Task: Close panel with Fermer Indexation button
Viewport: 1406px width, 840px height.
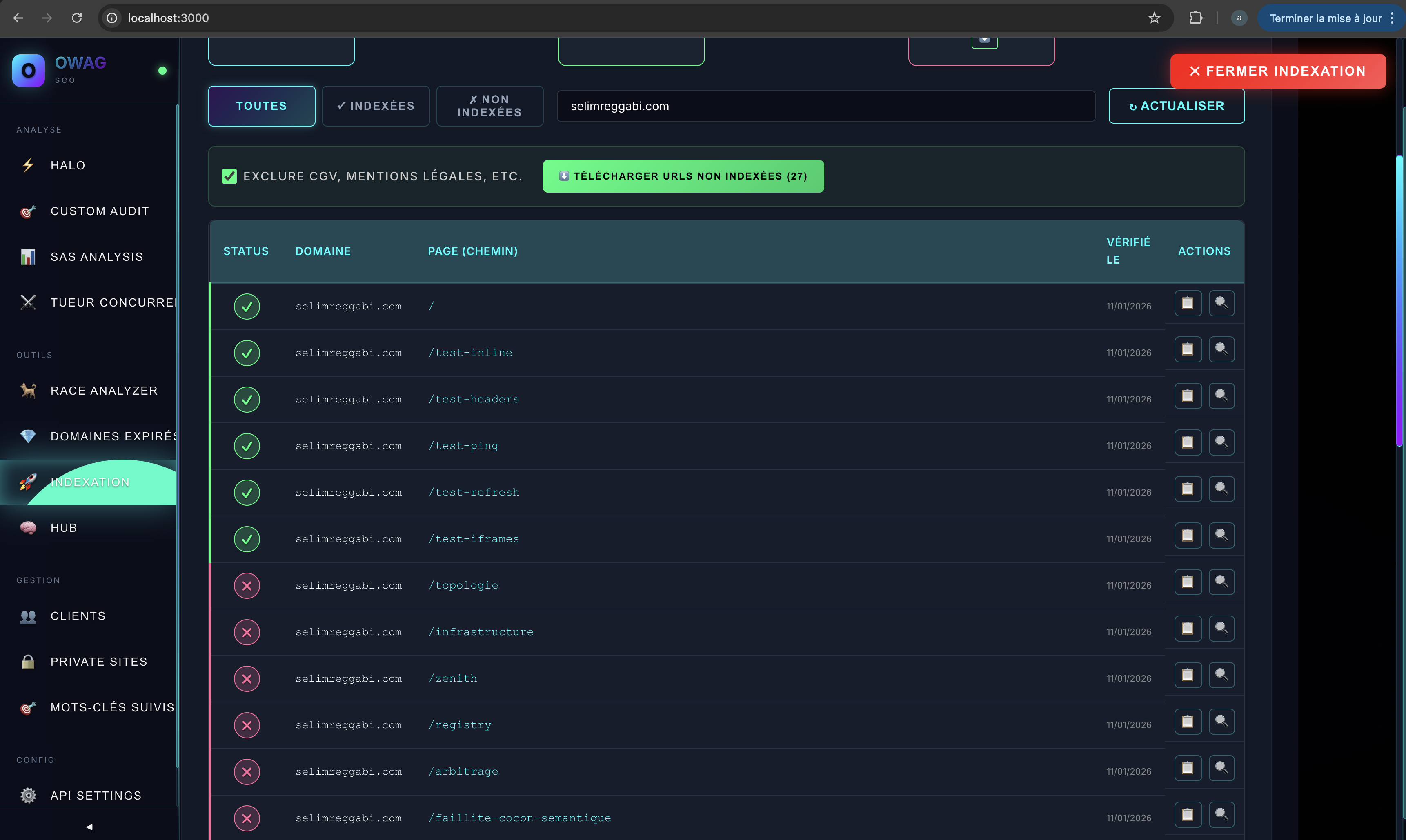Action: point(1277,71)
